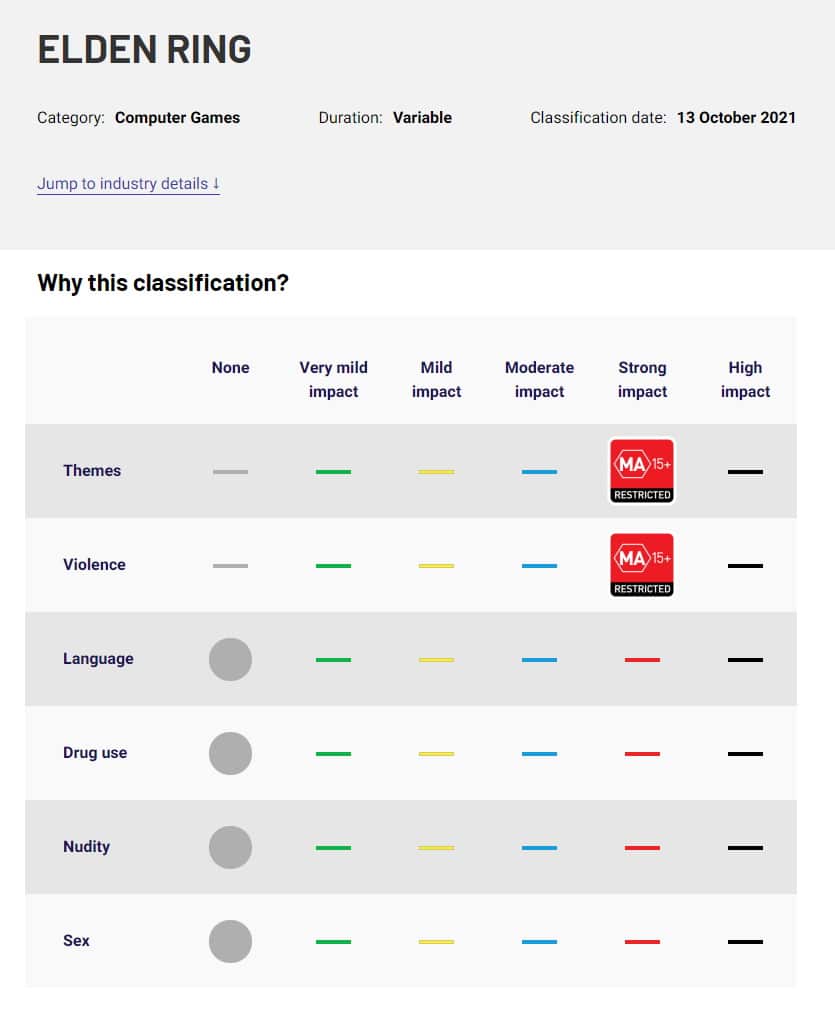Click the green very-mild dash for Violence
This screenshot has height=1010, width=835.
[333, 566]
